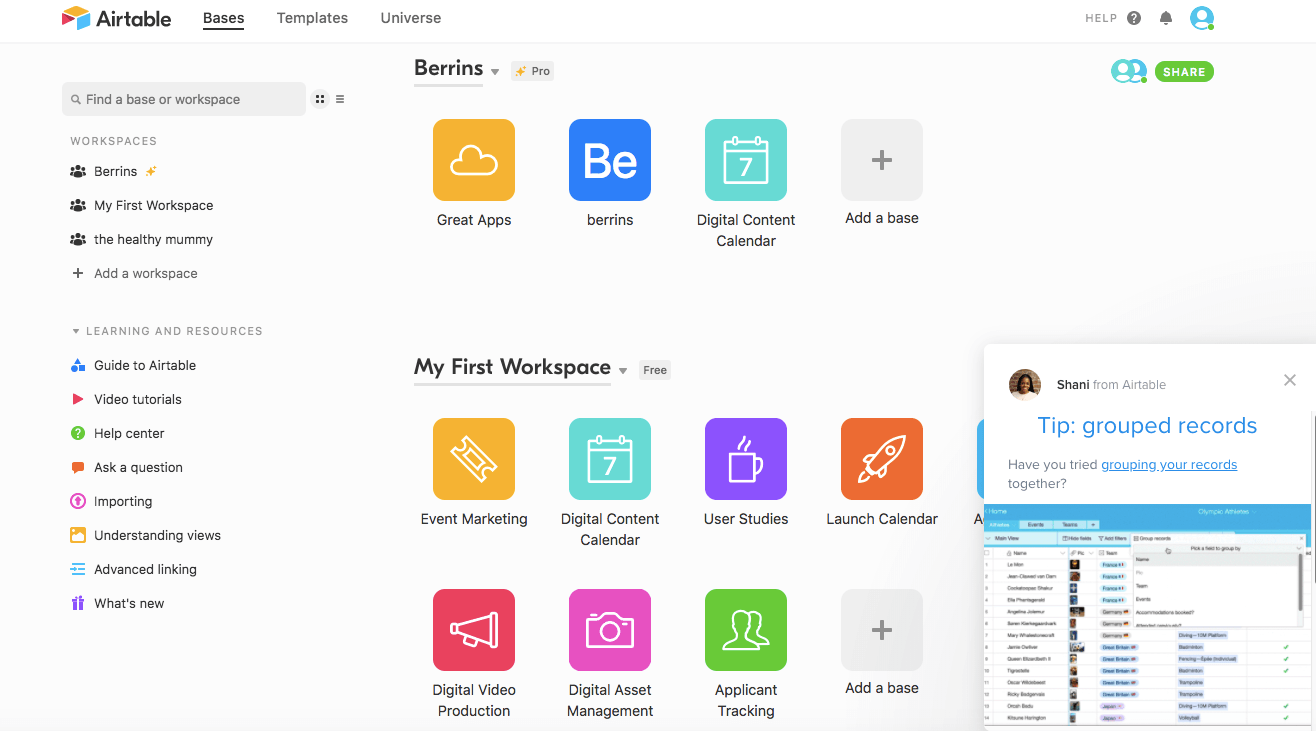Click the Free plan badge

655,370
